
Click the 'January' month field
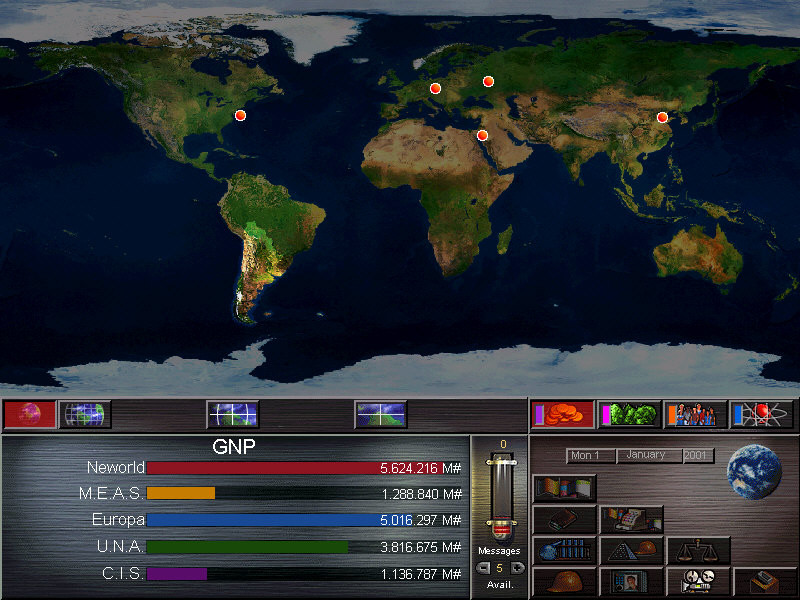pos(648,455)
